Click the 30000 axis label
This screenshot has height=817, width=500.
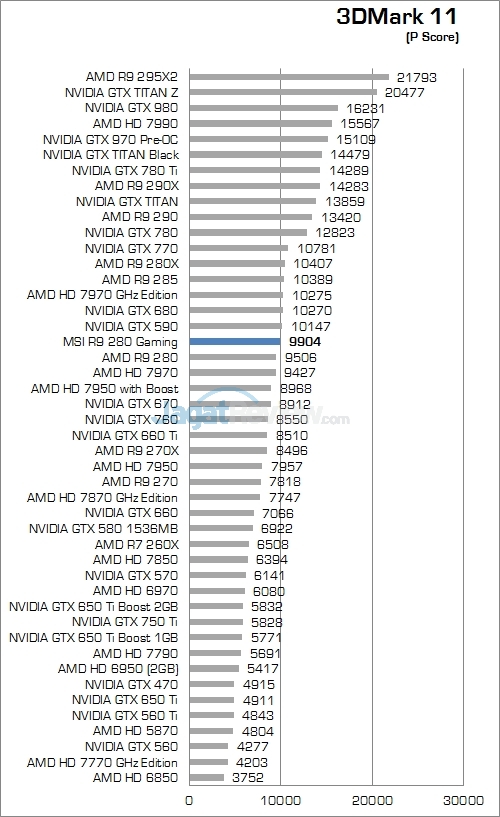(x=463, y=800)
